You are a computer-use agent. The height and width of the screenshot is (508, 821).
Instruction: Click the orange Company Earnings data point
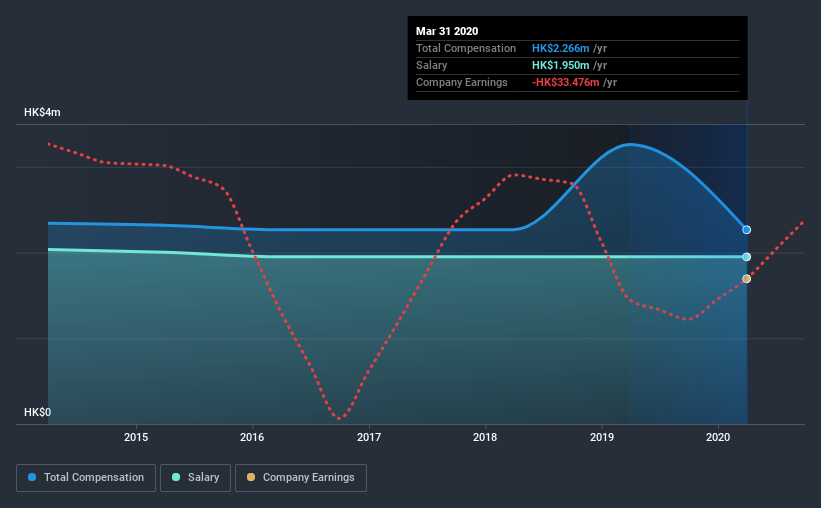point(747,279)
